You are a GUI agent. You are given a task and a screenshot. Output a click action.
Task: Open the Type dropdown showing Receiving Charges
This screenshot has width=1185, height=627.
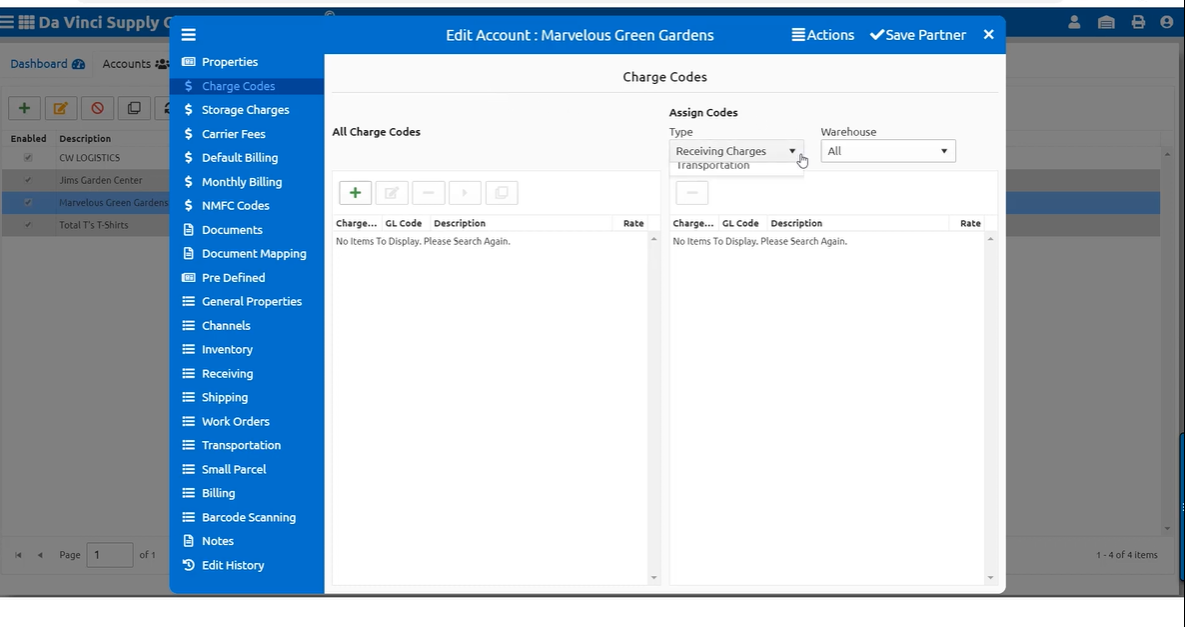[735, 151]
